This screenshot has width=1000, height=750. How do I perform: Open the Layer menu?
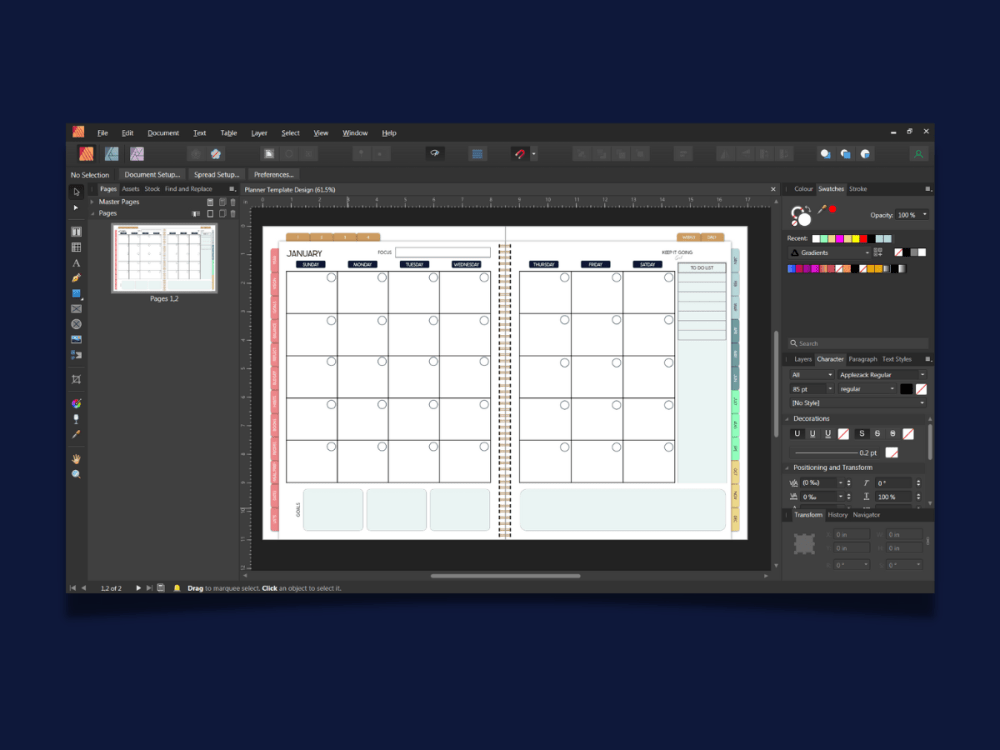click(259, 133)
